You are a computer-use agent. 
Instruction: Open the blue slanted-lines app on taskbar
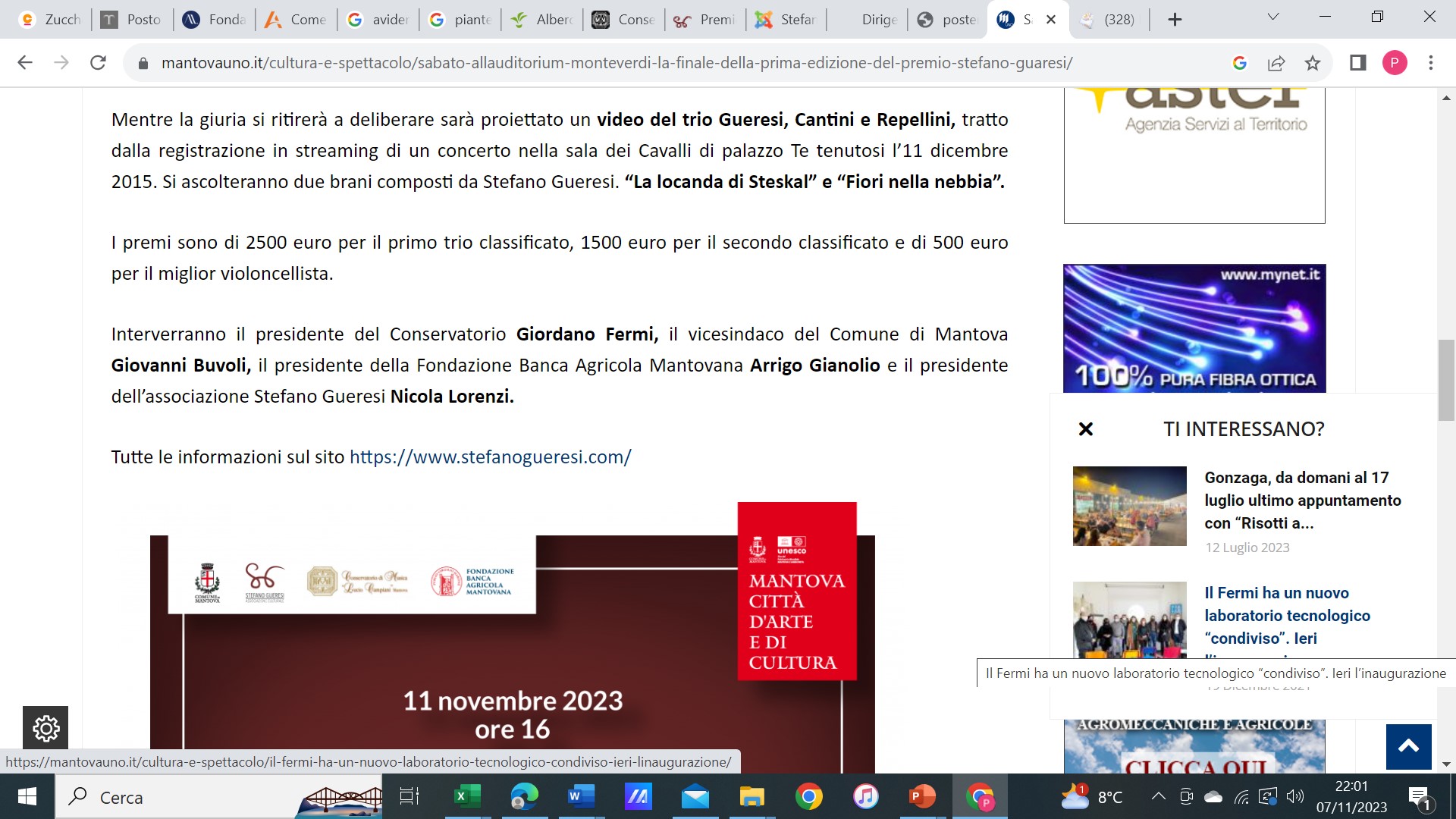coord(638,797)
